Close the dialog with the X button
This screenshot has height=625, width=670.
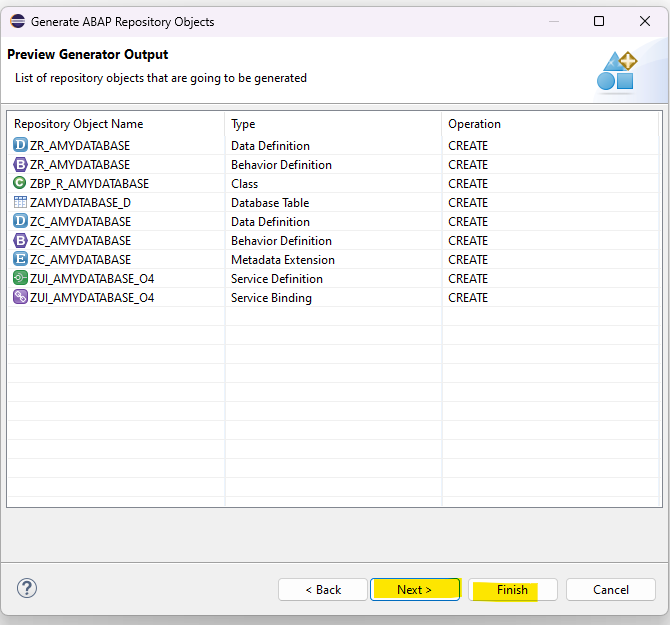tap(645, 21)
